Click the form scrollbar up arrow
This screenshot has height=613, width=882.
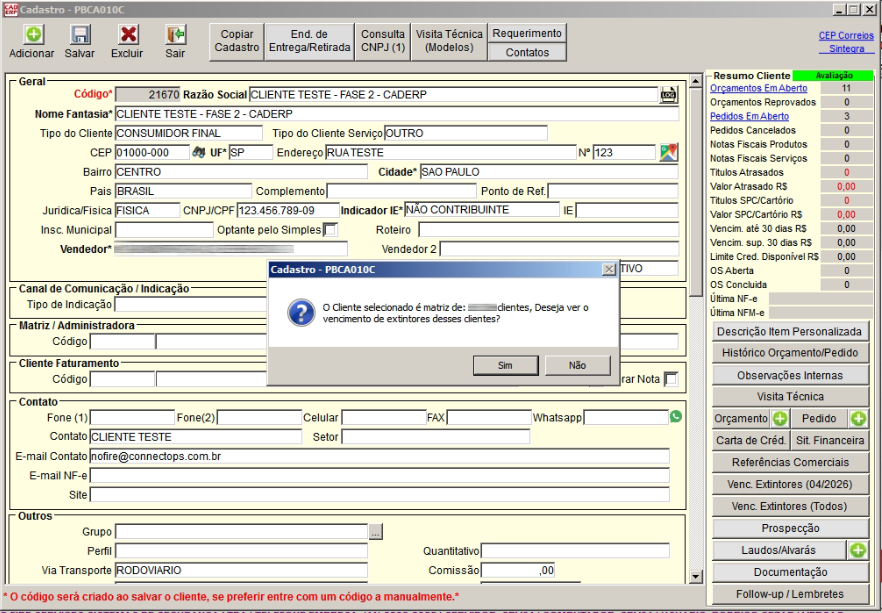695,82
